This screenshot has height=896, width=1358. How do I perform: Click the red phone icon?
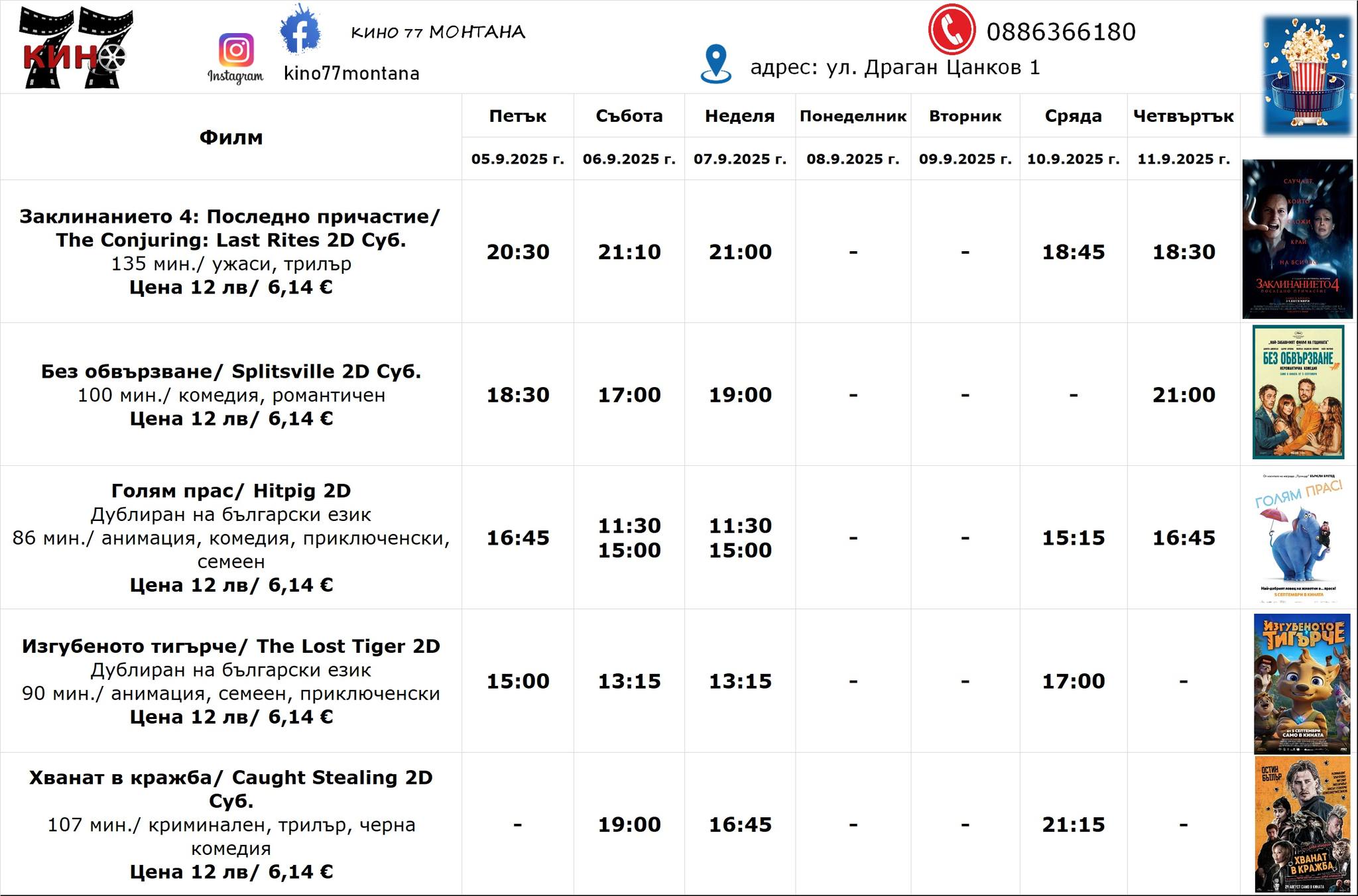[952, 30]
